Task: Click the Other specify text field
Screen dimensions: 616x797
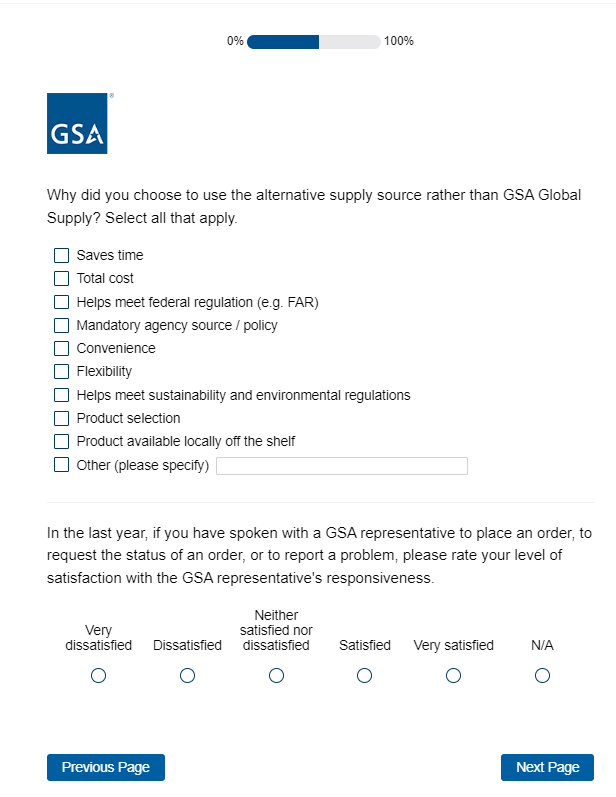Action: (x=341, y=466)
